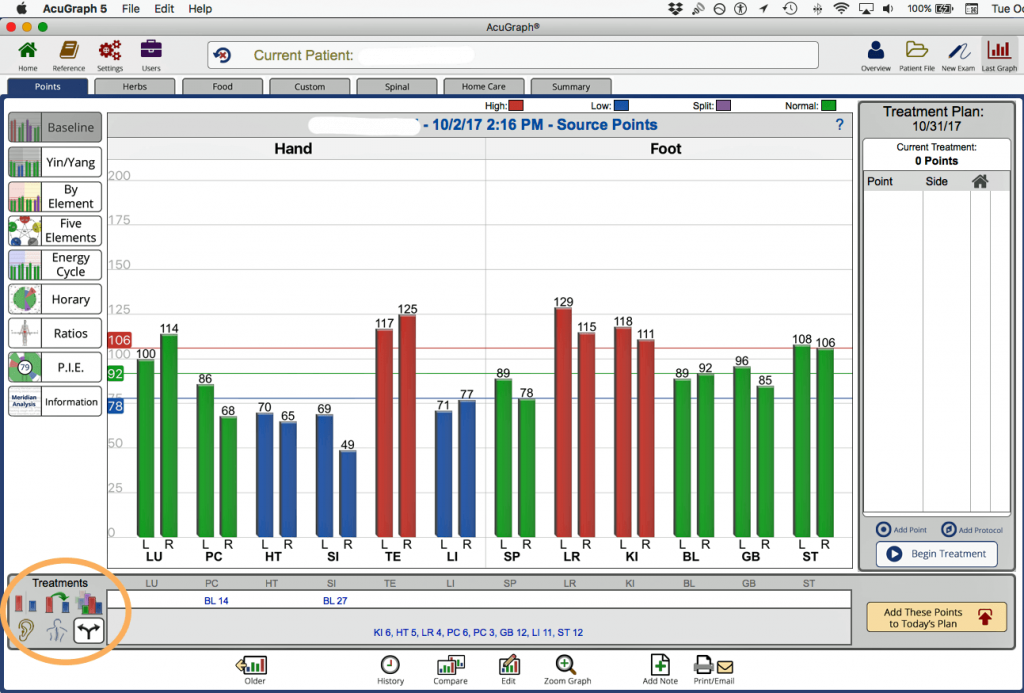
Task: Open the Bluetooth menu bar icon
Action: point(817,8)
